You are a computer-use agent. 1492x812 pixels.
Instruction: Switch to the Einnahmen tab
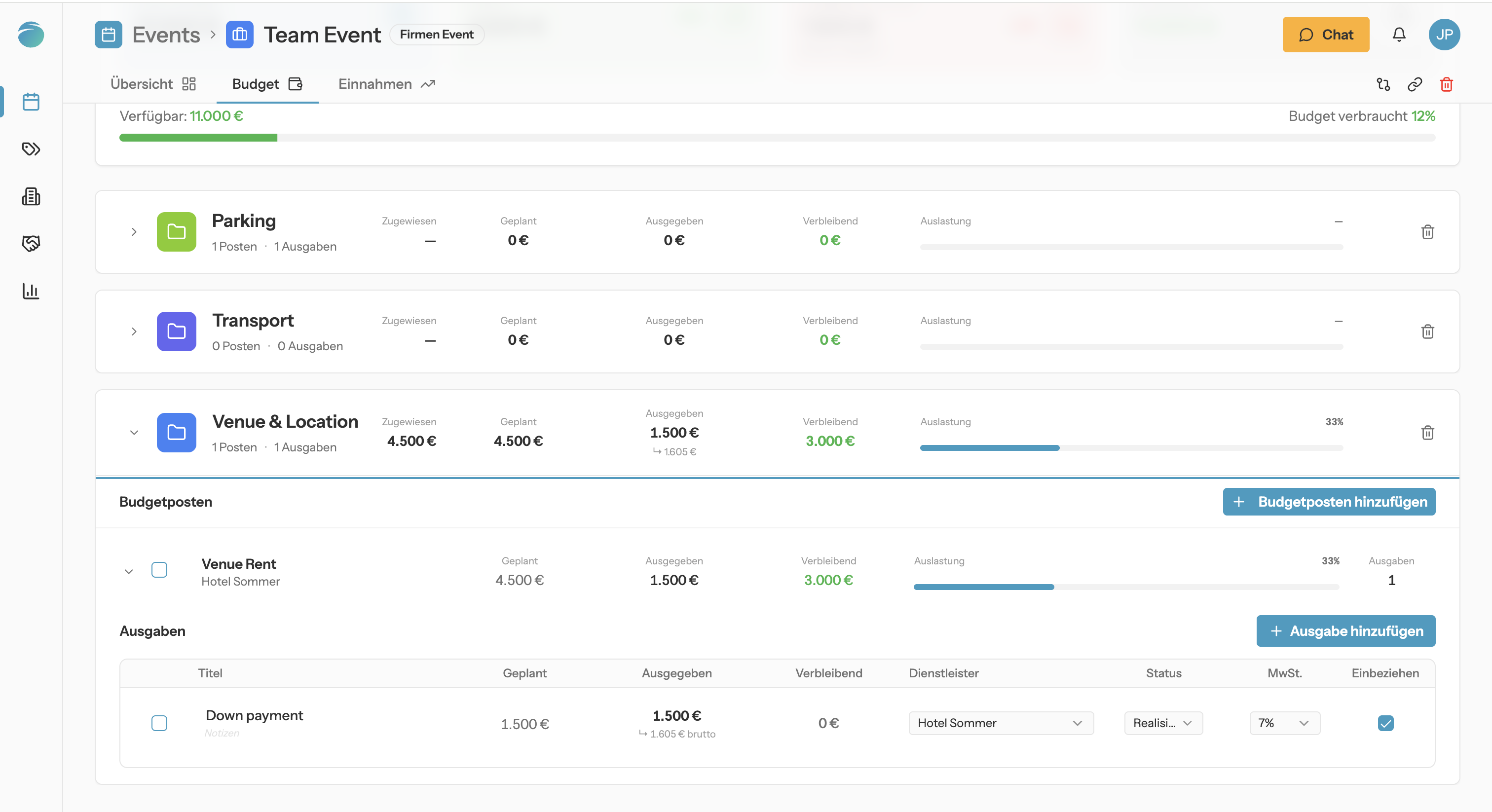[x=387, y=84]
